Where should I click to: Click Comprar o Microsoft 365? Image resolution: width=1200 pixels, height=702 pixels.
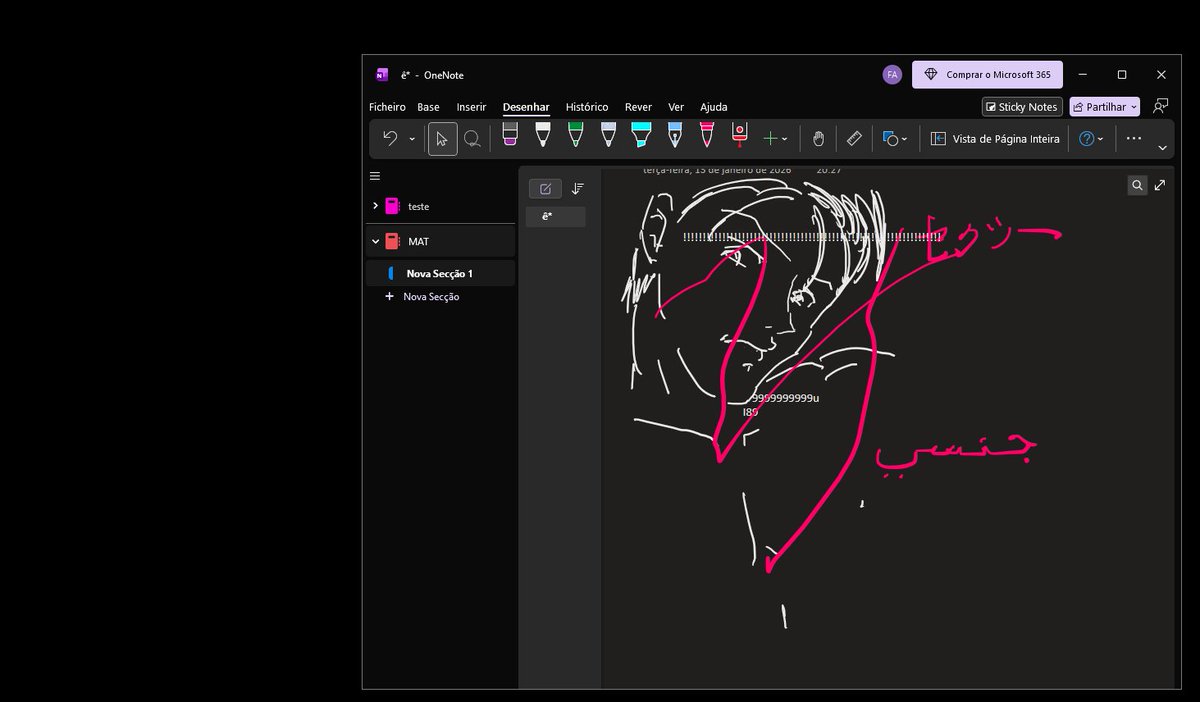click(987, 75)
